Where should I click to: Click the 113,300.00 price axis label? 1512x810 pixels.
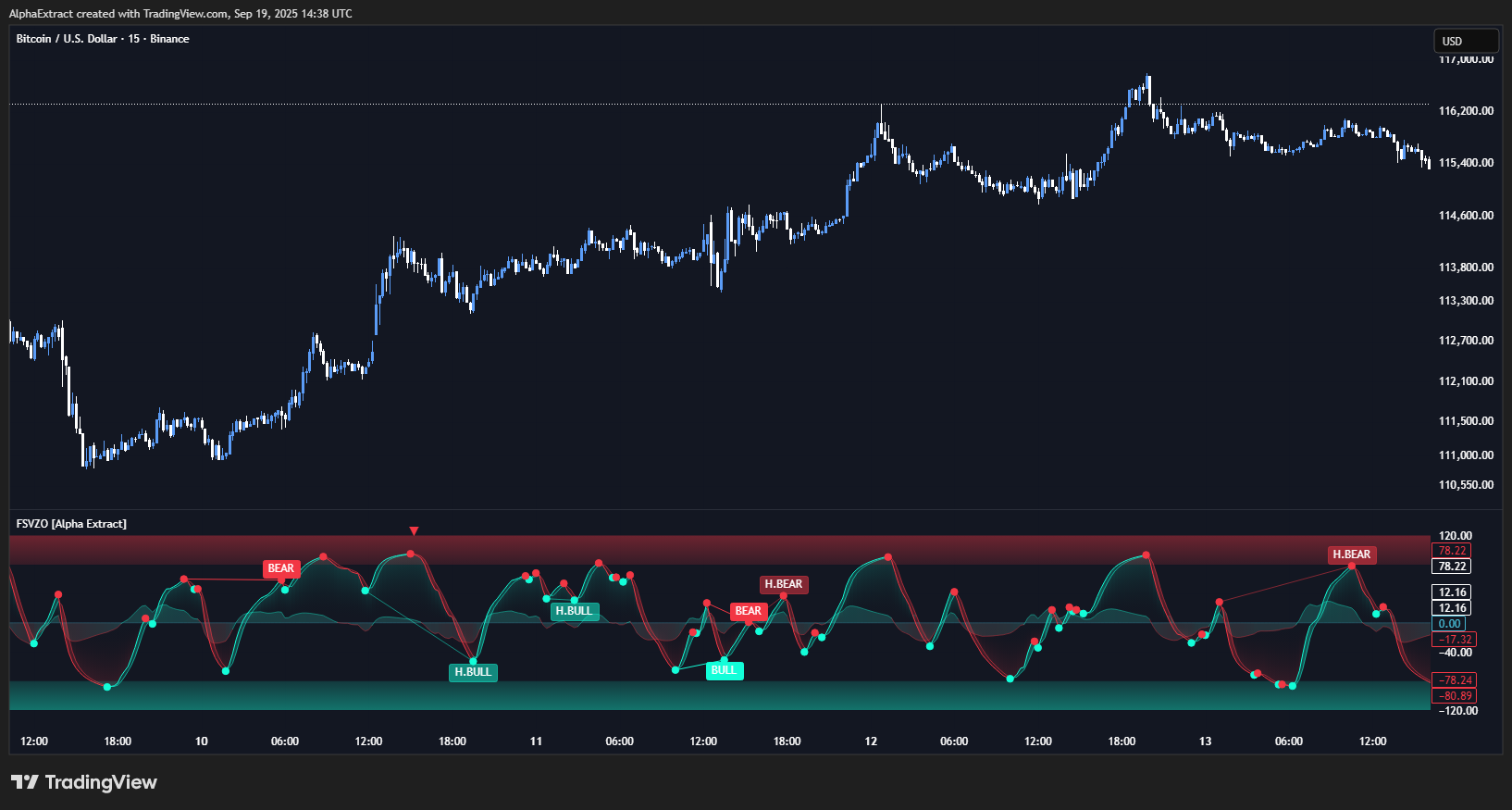point(1466,301)
